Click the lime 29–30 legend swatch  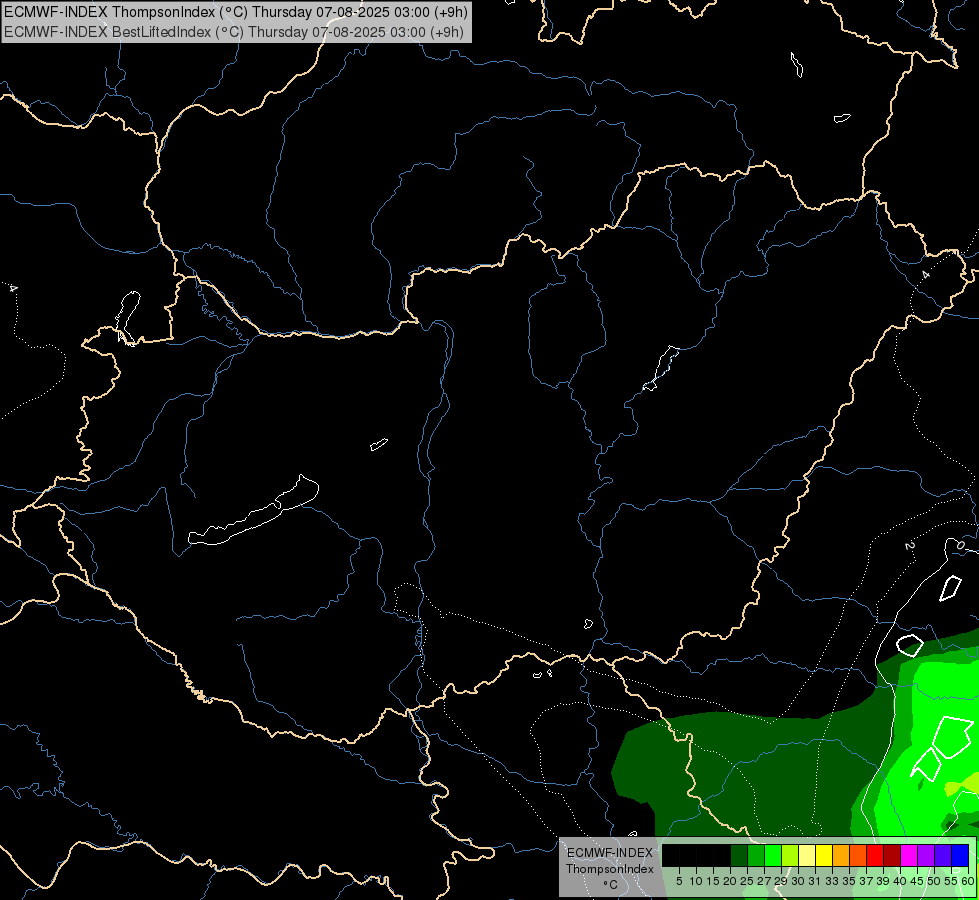click(x=790, y=855)
